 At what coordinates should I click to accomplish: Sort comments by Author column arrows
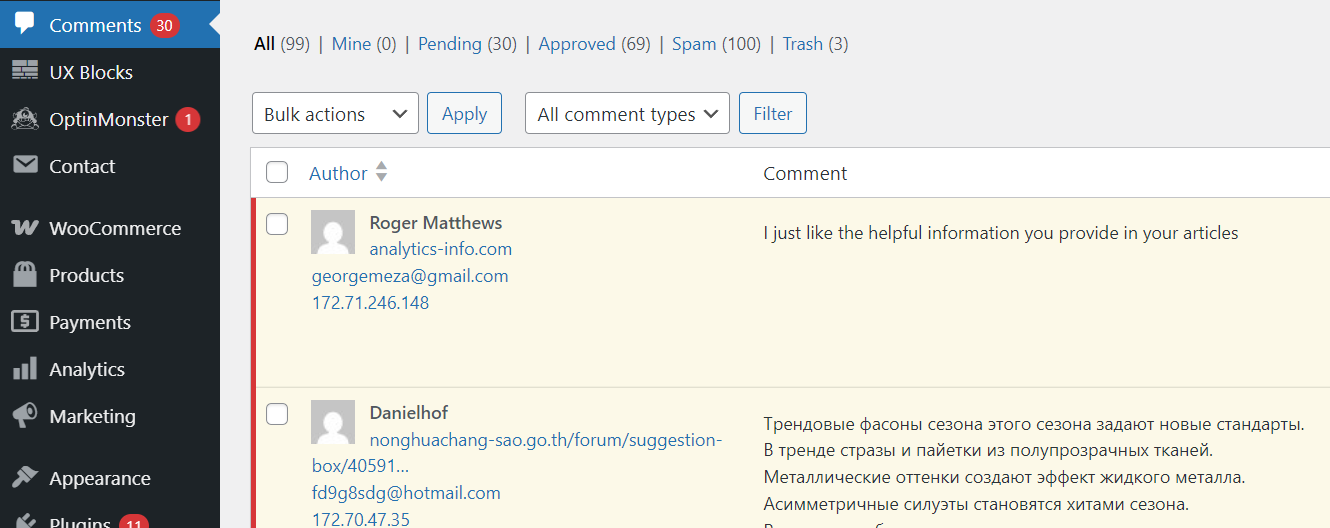click(x=381, y=173)
